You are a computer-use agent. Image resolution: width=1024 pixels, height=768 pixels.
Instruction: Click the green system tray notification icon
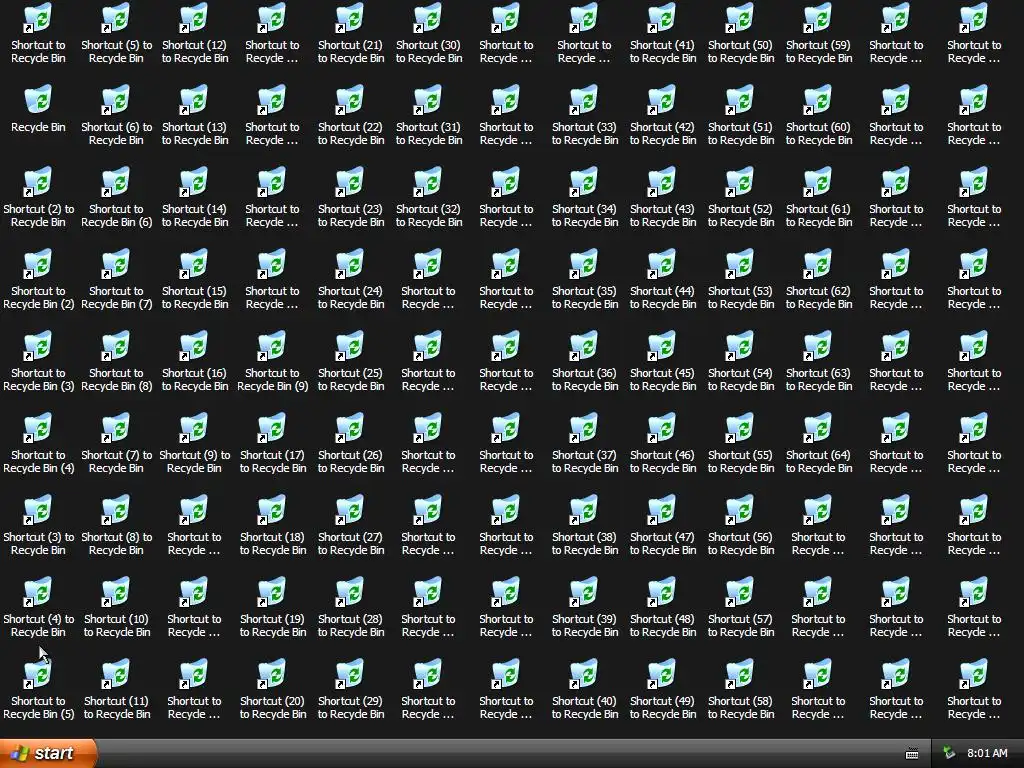coord(949,753)
